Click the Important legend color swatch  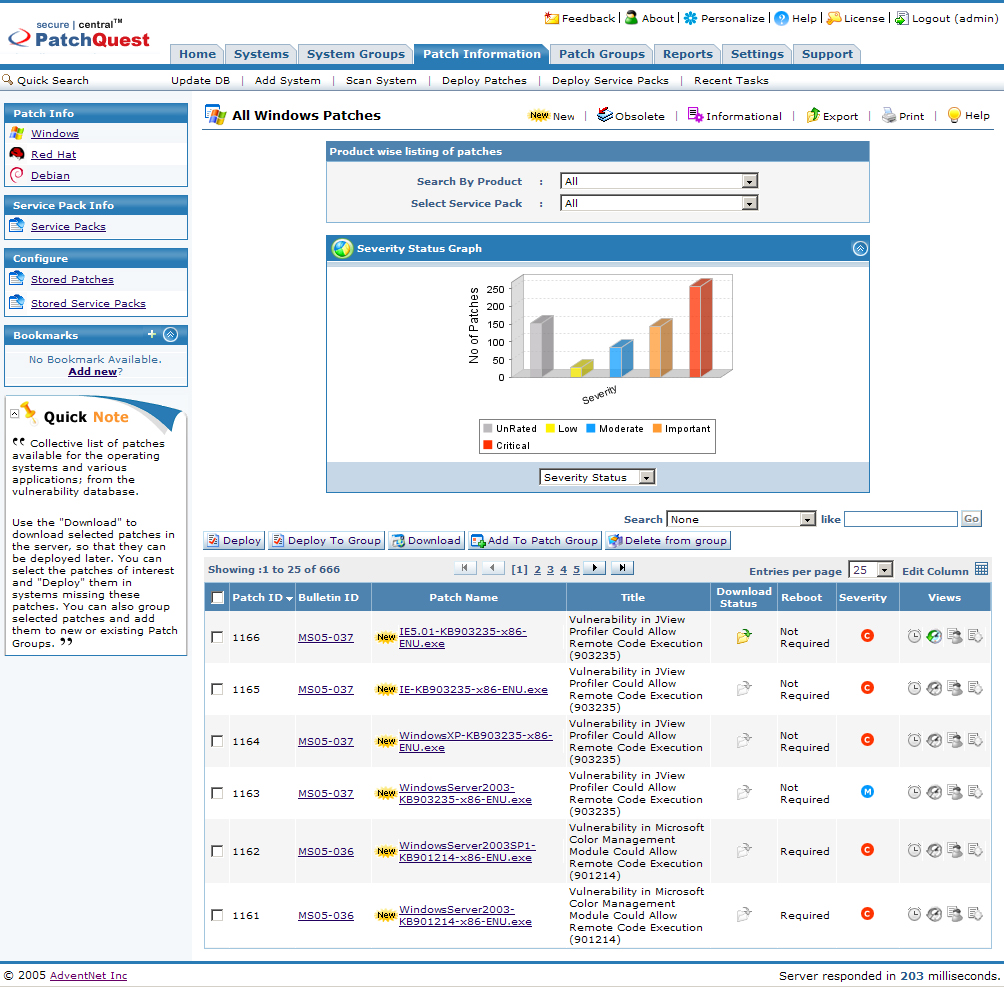(x=657, y=428)
